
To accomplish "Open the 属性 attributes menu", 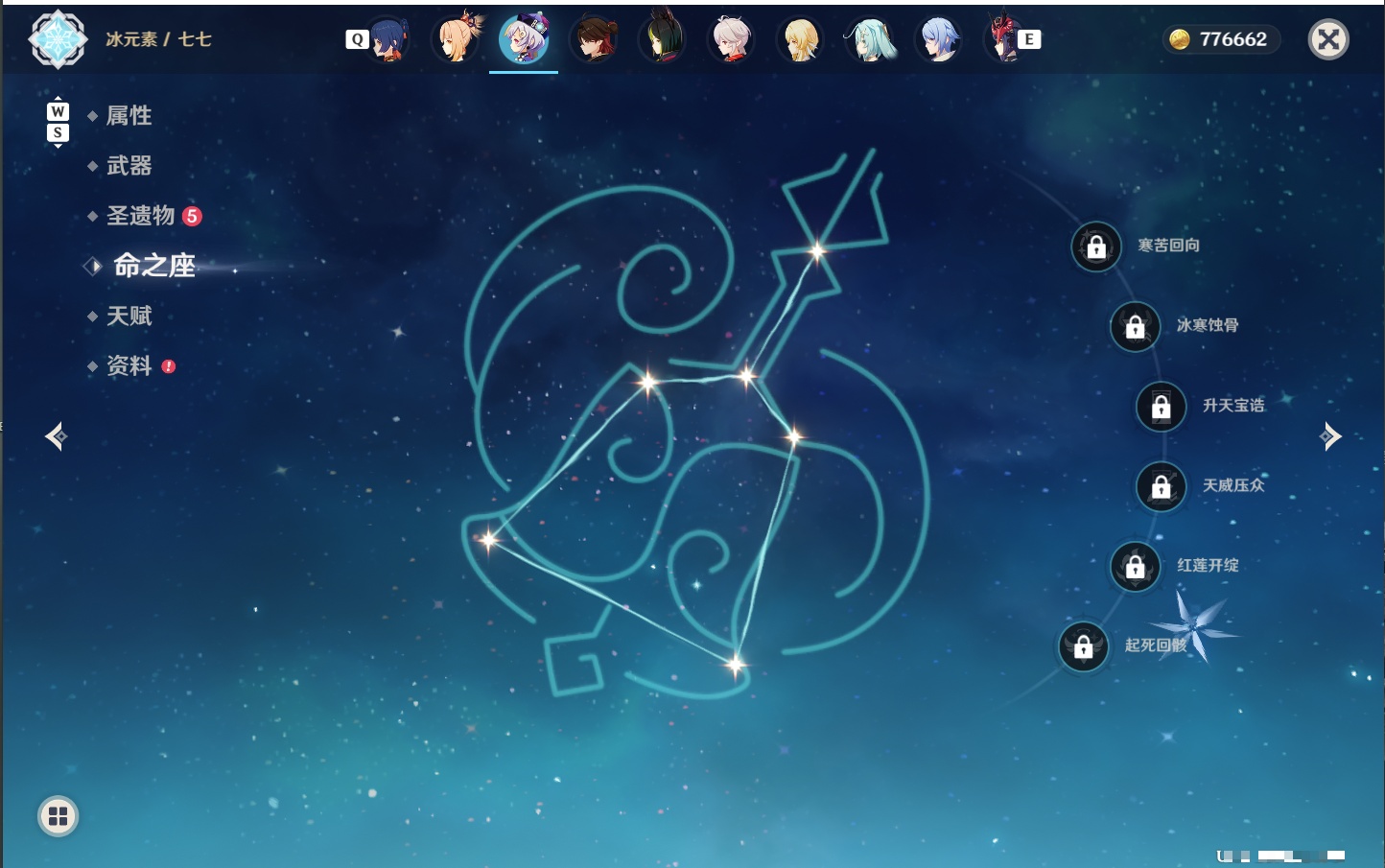I will 129,116.
